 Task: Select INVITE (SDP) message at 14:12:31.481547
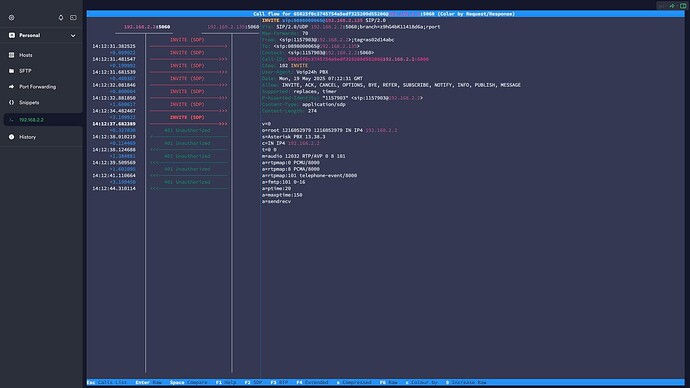(x=187, y=53)
